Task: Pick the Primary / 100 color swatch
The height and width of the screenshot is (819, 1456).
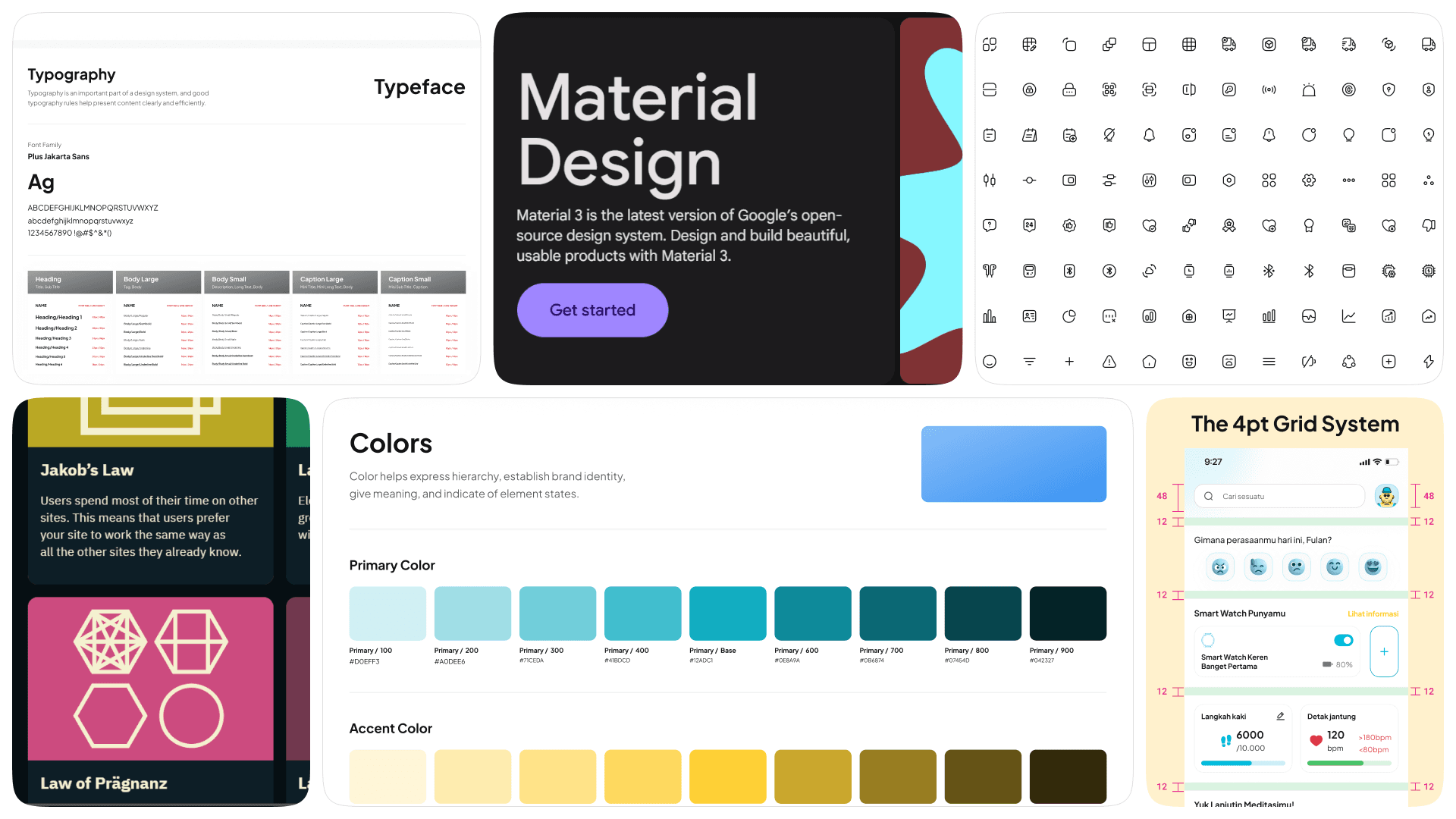Action: (388, 613)
